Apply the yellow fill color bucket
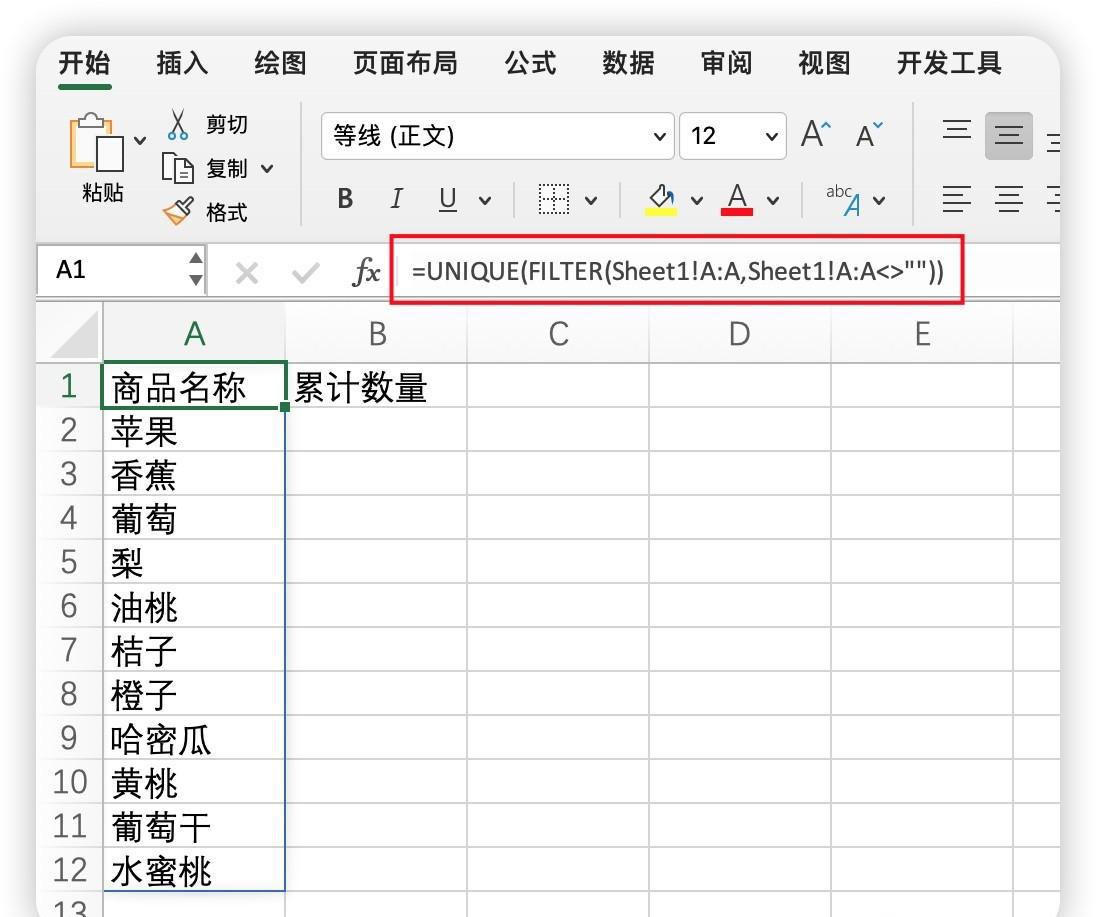Viewport: 1096px width, 917px height. point(661,199)
